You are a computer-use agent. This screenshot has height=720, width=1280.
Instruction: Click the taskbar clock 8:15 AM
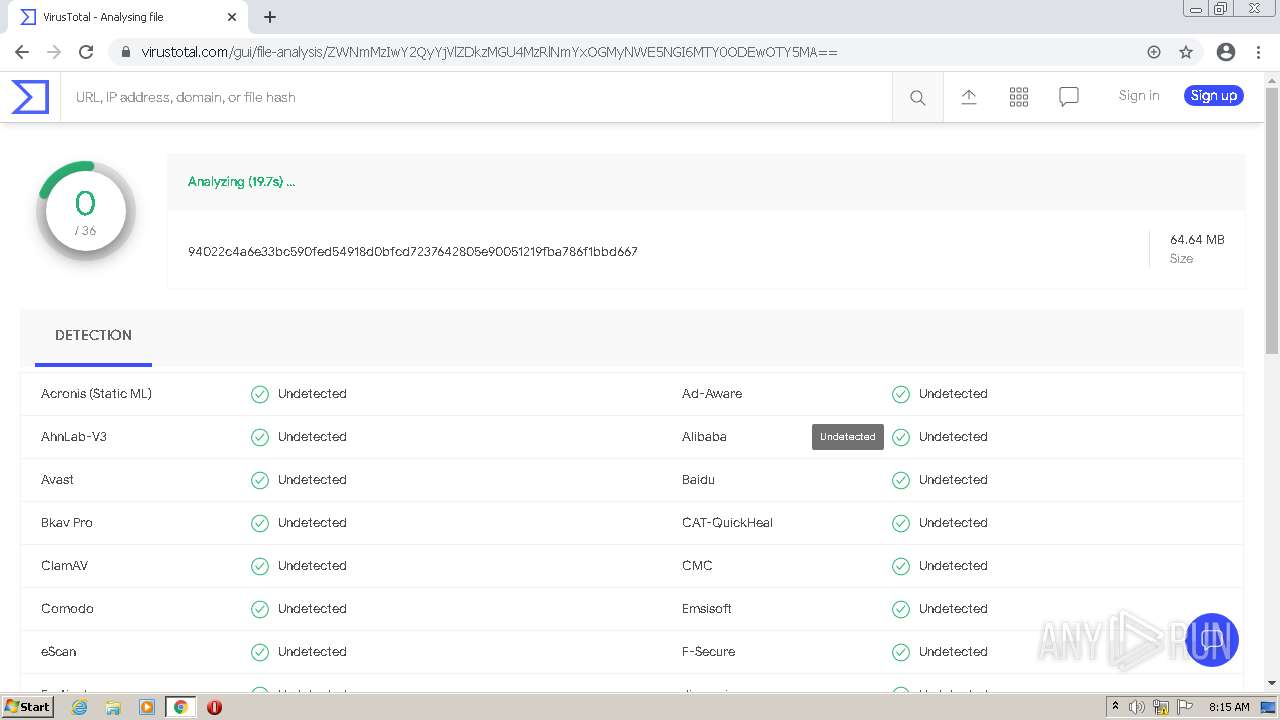[x=1229, y=707]
